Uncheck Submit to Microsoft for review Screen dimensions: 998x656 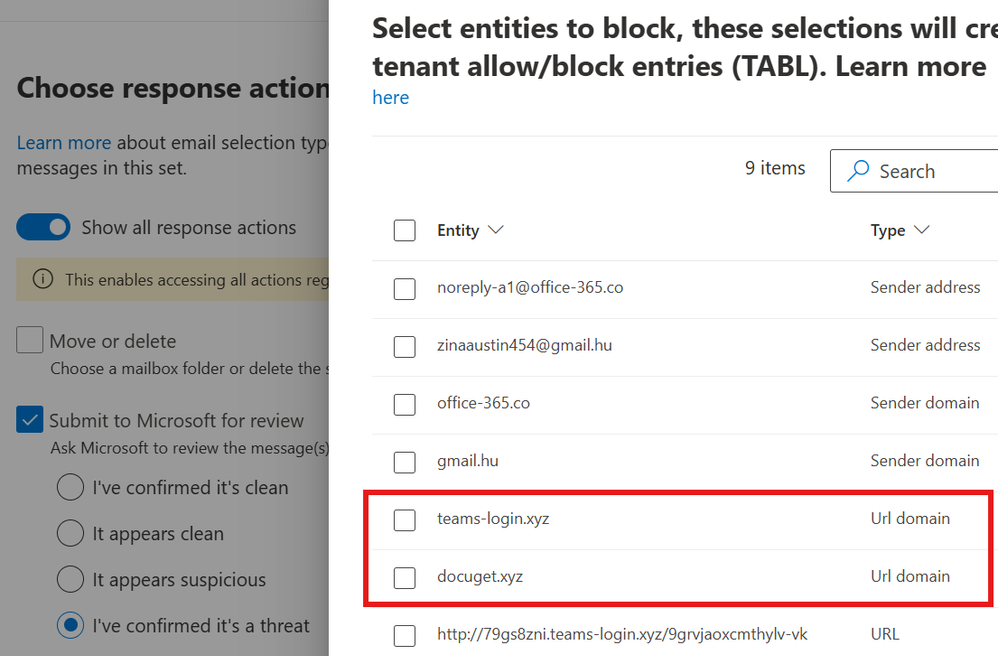pyautogui.click(x=30, y=420)
